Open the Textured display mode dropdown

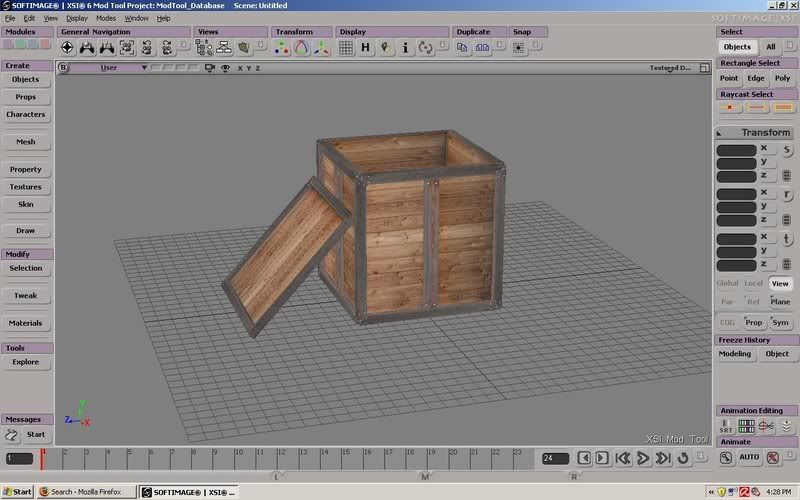click(669, 68)
